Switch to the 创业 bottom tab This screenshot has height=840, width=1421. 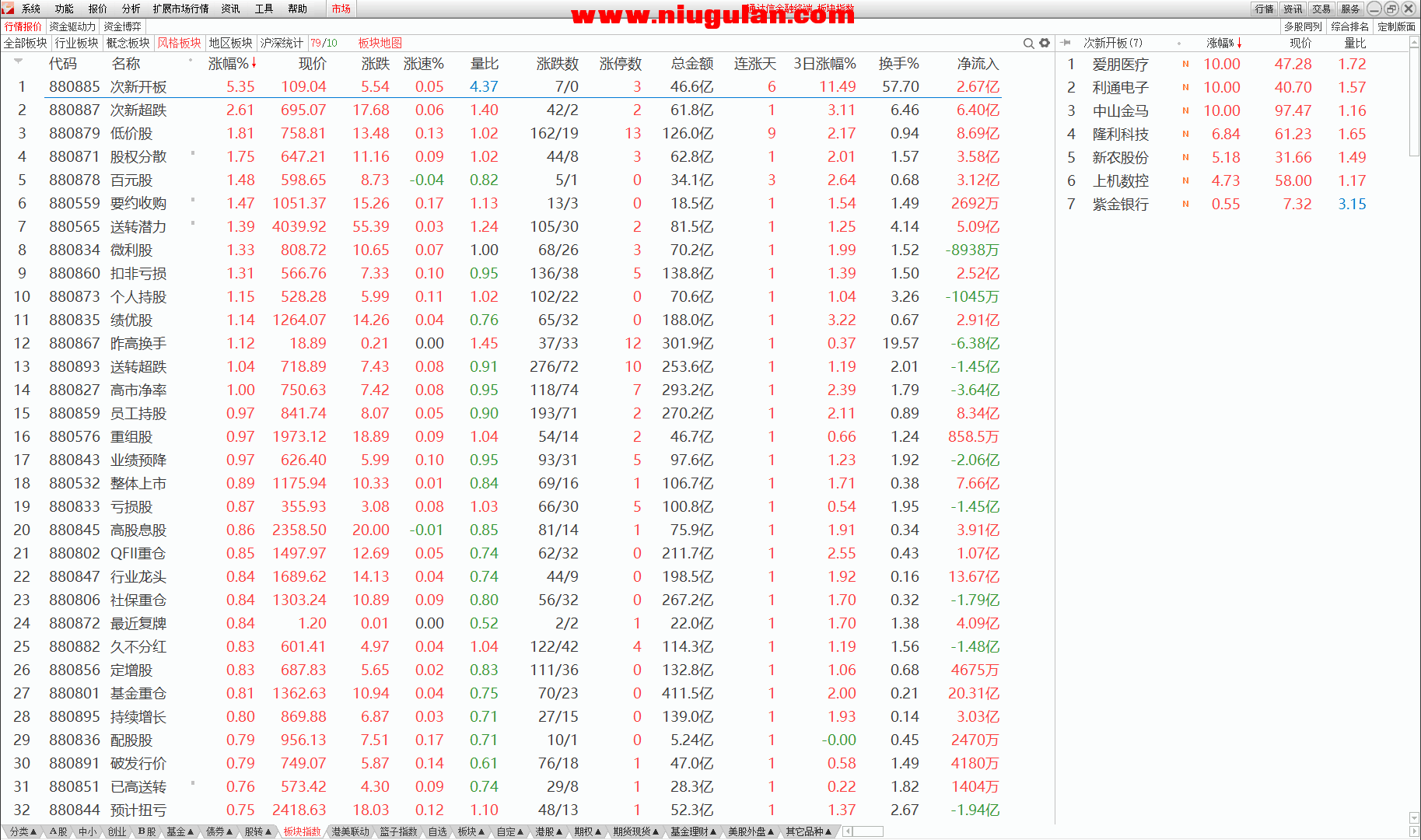click(117, 831)
